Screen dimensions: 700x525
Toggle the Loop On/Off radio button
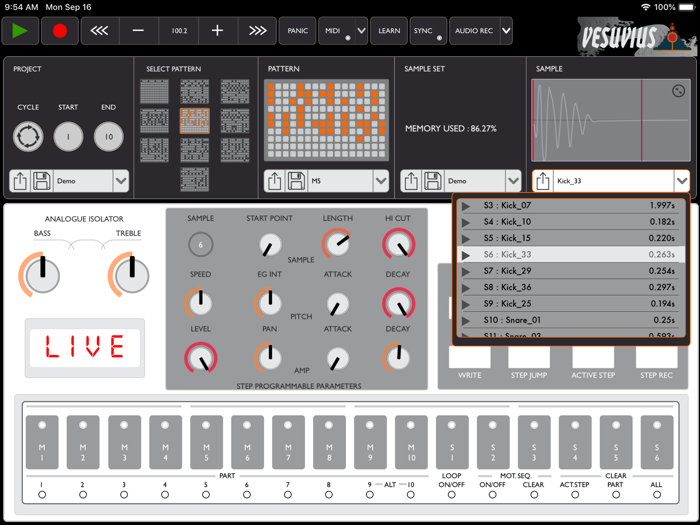point(451,494)
